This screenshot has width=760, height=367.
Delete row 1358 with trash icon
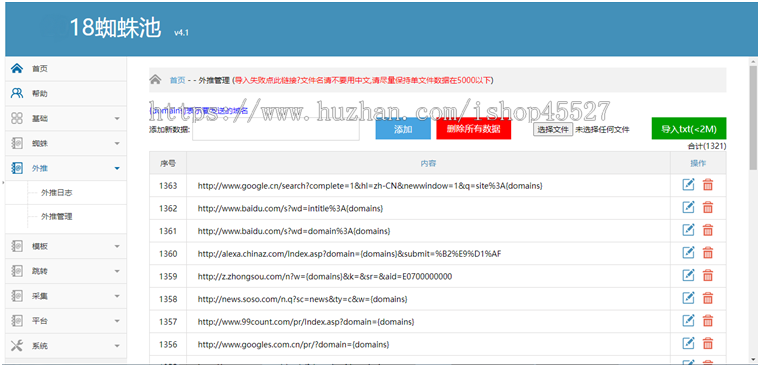click(x=708, y=298)
